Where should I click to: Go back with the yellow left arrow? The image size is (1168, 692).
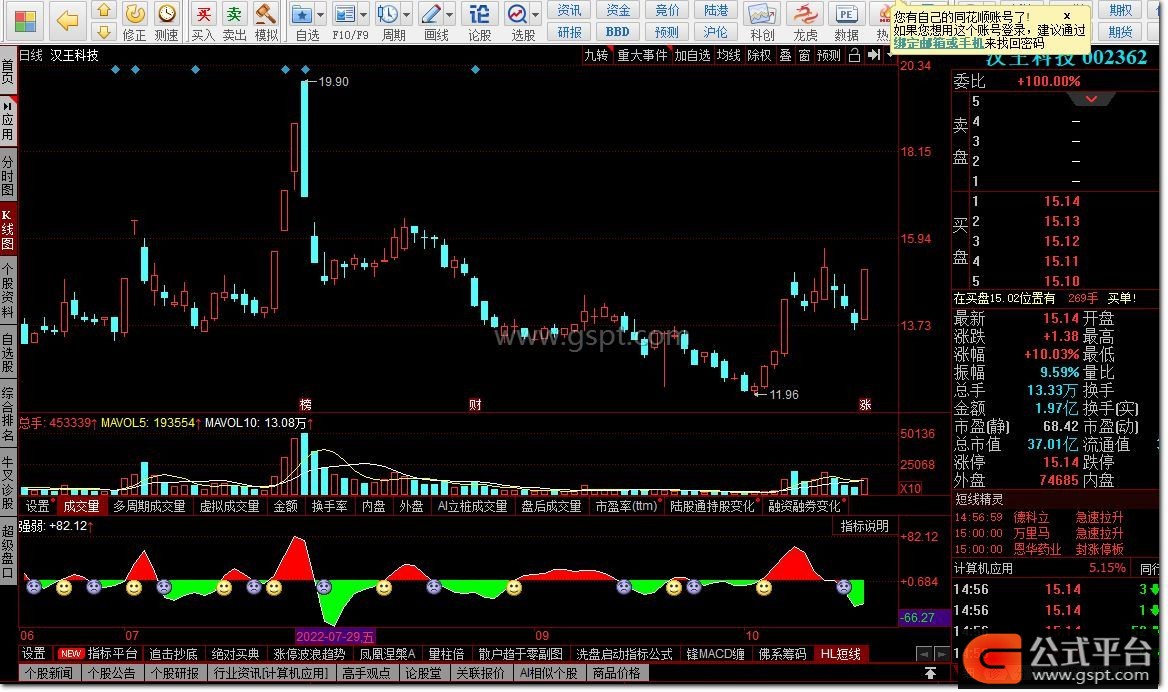click(x=67, y=21)
